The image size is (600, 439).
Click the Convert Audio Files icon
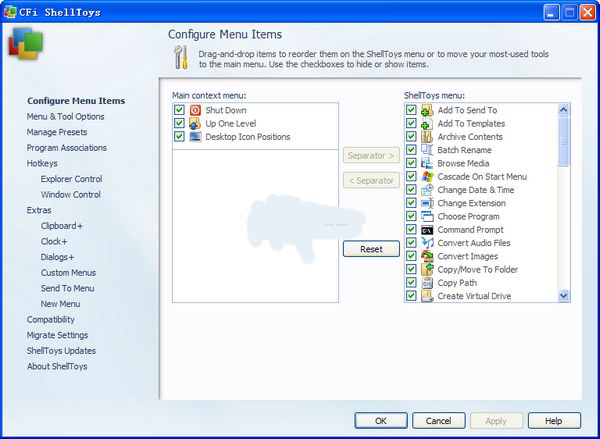[x=427, y=243]
